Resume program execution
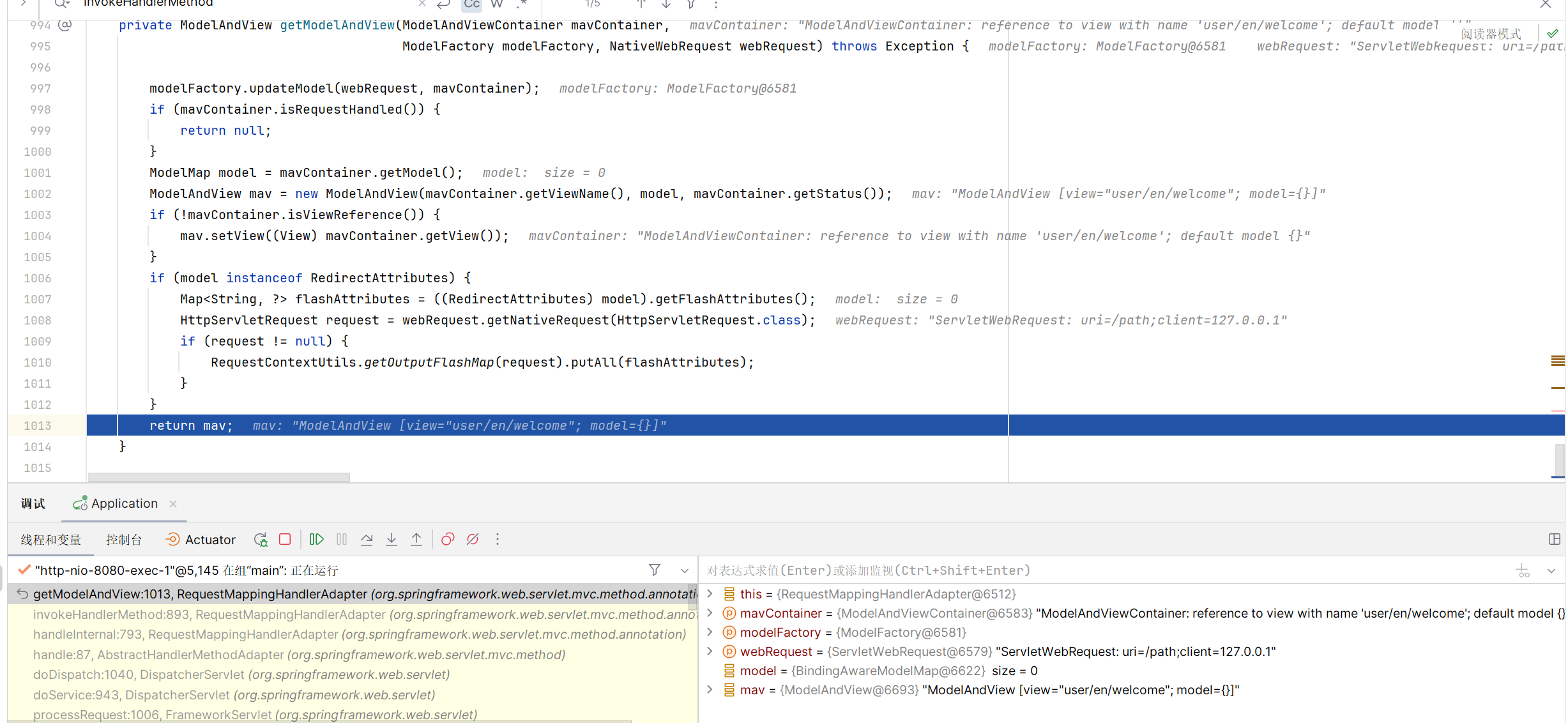 316,540
